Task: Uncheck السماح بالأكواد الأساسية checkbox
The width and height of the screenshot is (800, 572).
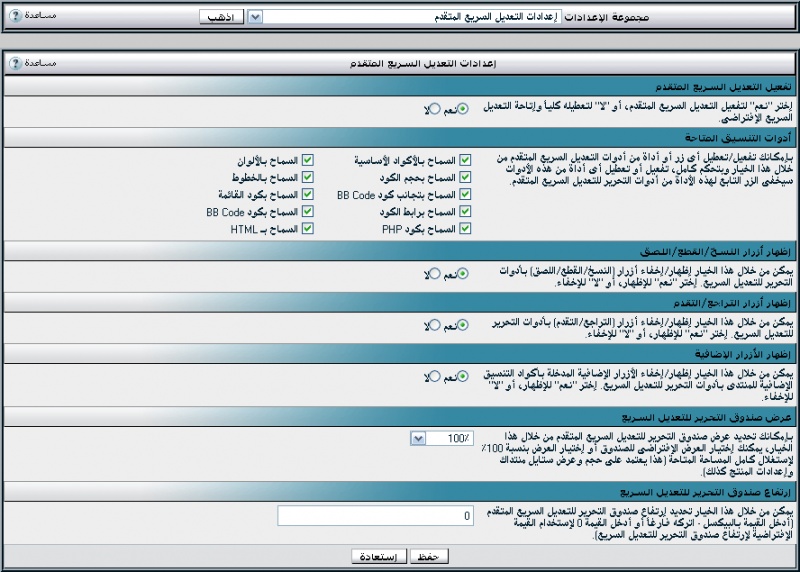Action: click(x=465, y=160)
